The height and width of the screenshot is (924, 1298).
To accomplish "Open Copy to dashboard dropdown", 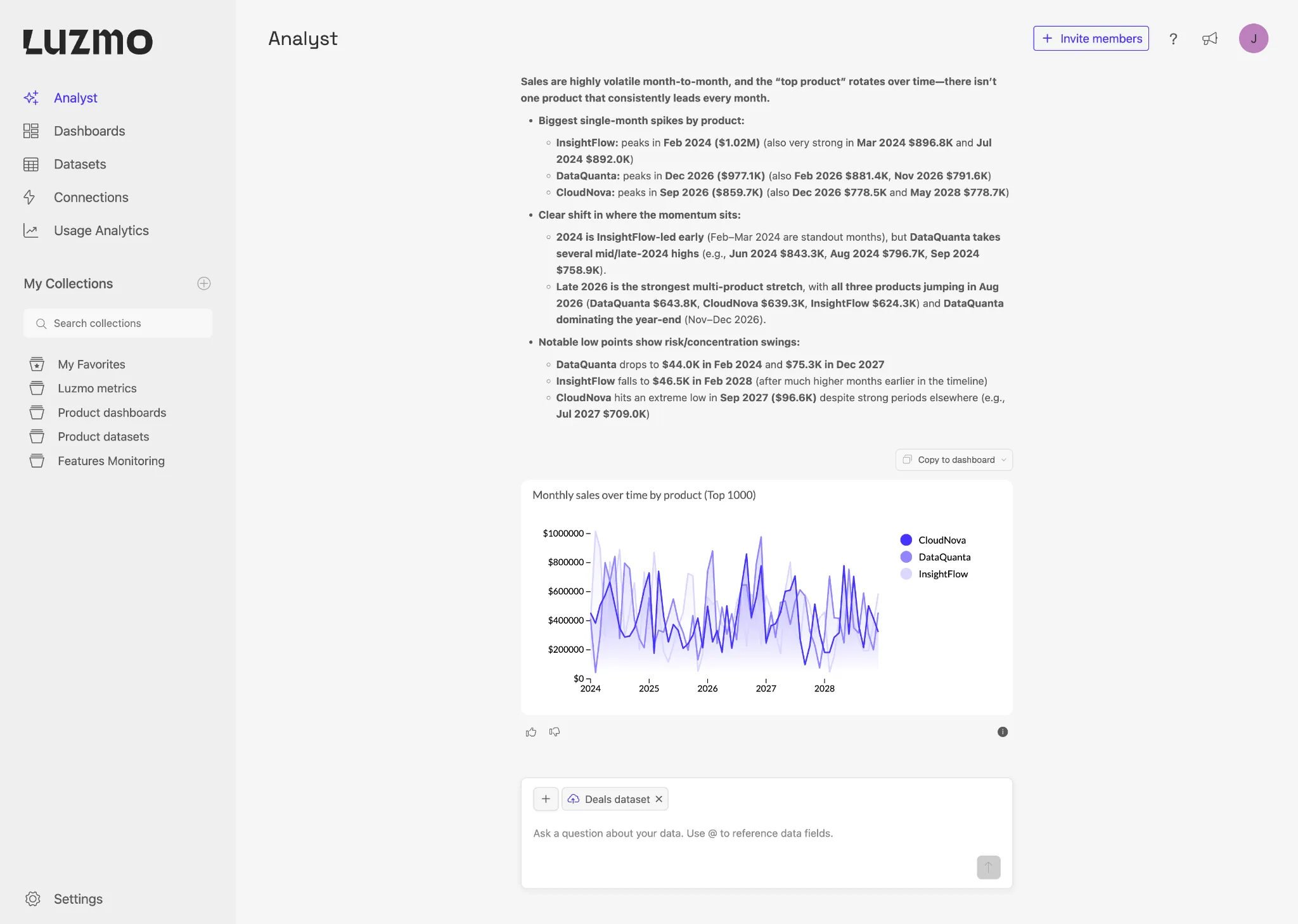I will 954,460.
